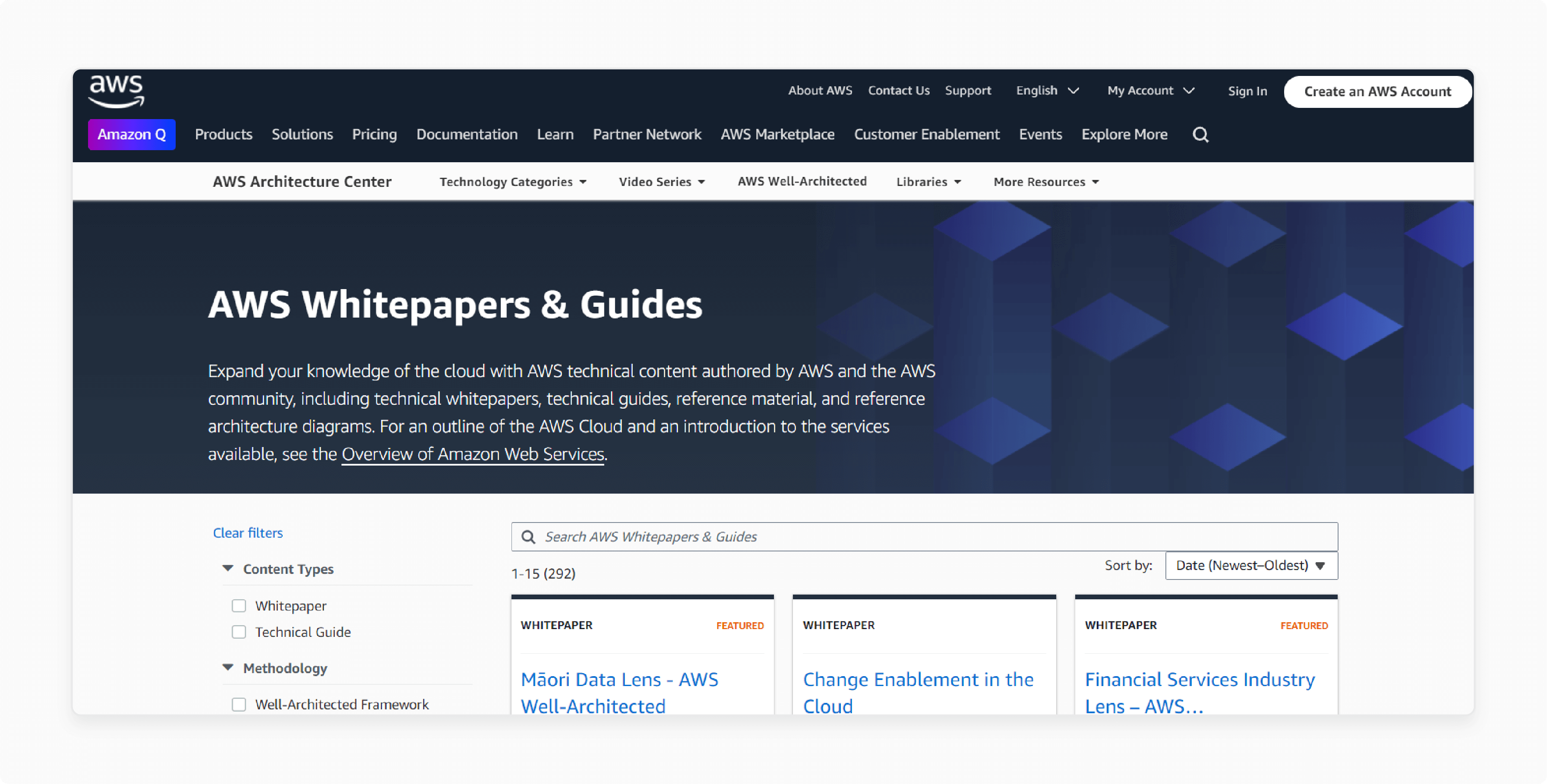This screenshot has height=784, width=1547.
Task: Expand the Libraries dropdown
Action: pyautogui.click(x=928, y=182)
